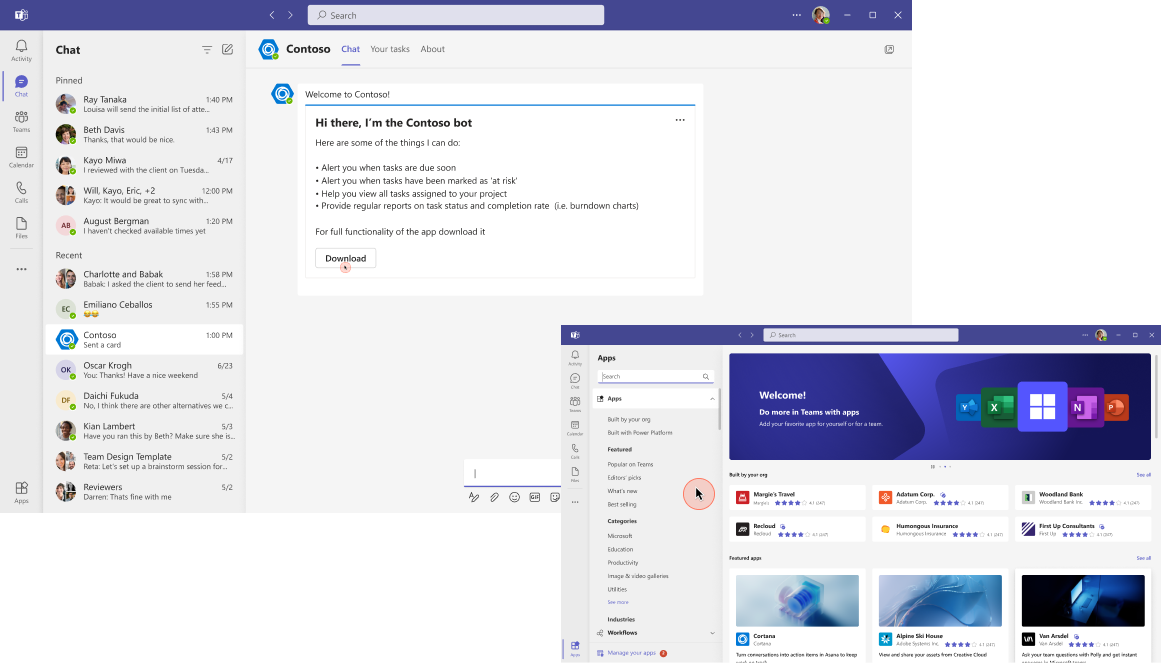Open Chat in the Apps window rail
Image resolution: width=1161 pixels, height=663 pixels.
coord(575,382)
